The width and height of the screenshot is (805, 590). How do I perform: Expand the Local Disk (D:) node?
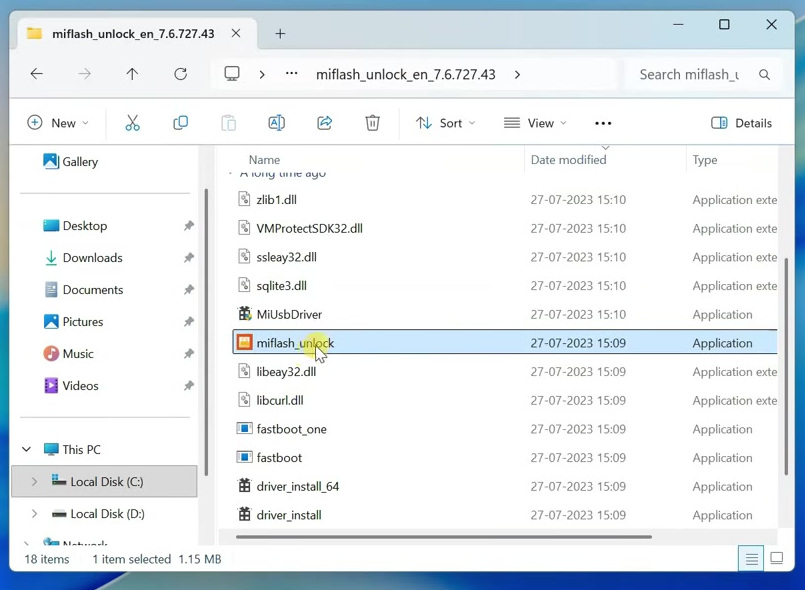(x=34, y=513)
